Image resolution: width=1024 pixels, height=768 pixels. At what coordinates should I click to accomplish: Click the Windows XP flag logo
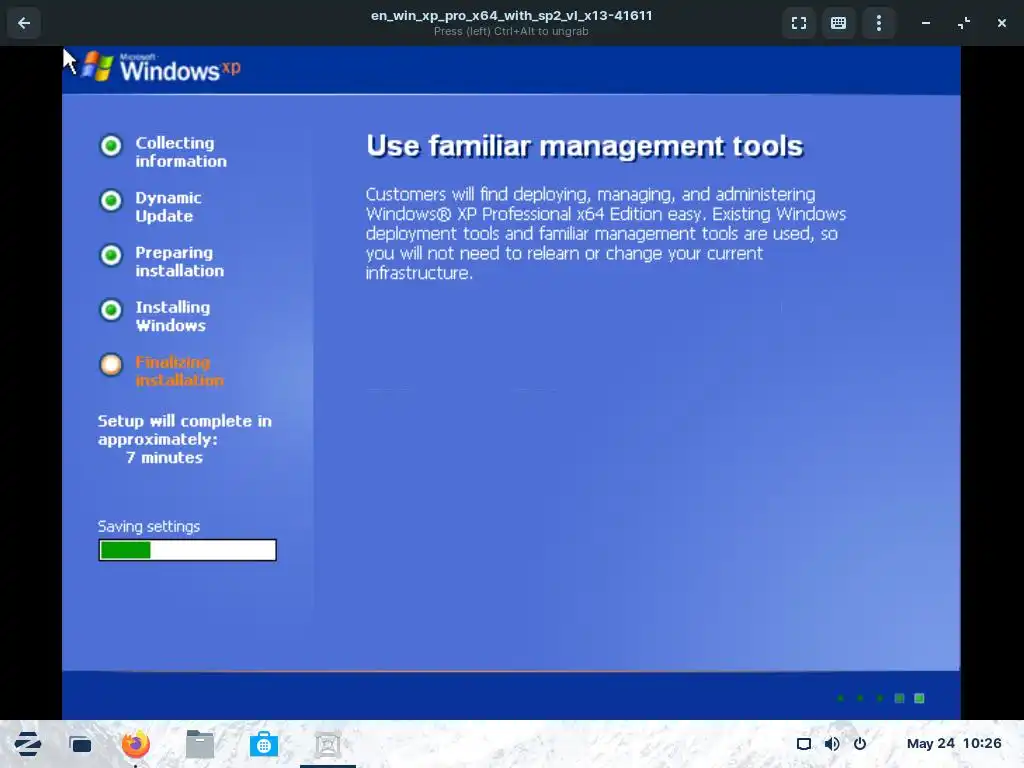[98, 66]
